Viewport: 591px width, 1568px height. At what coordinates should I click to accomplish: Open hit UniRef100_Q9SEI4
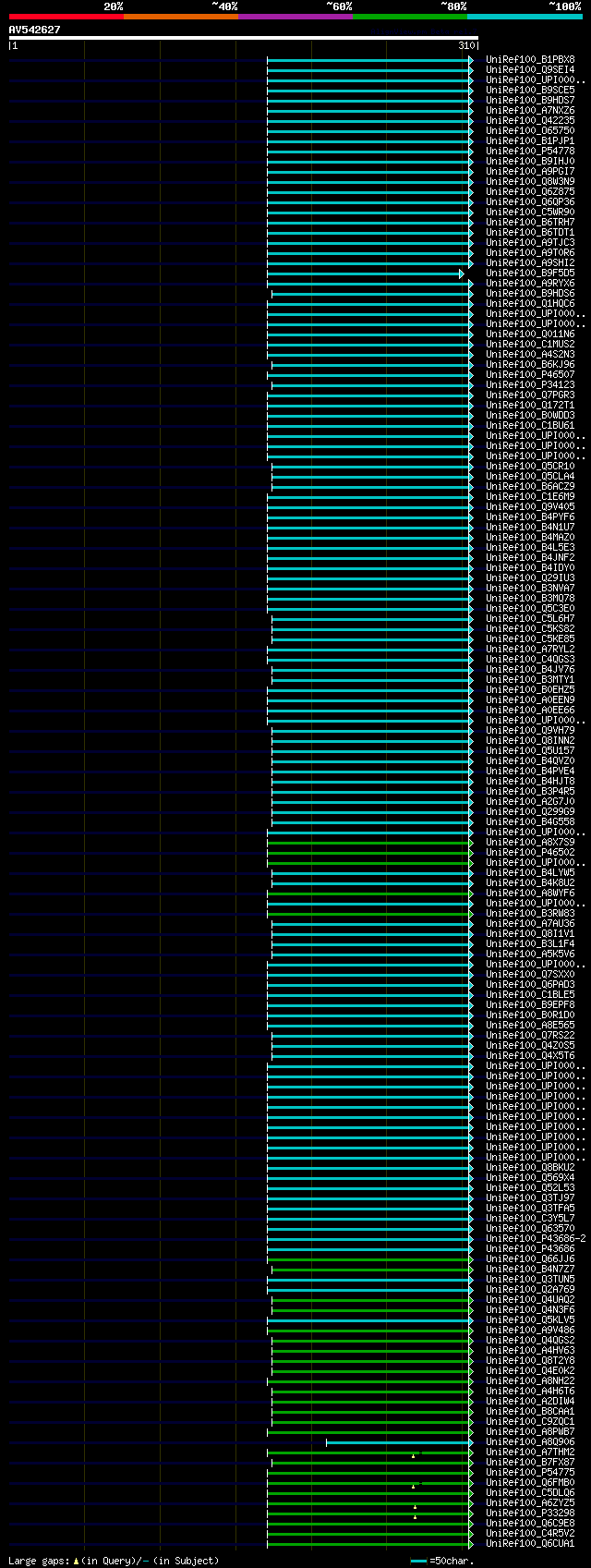[x=530, y=69]
